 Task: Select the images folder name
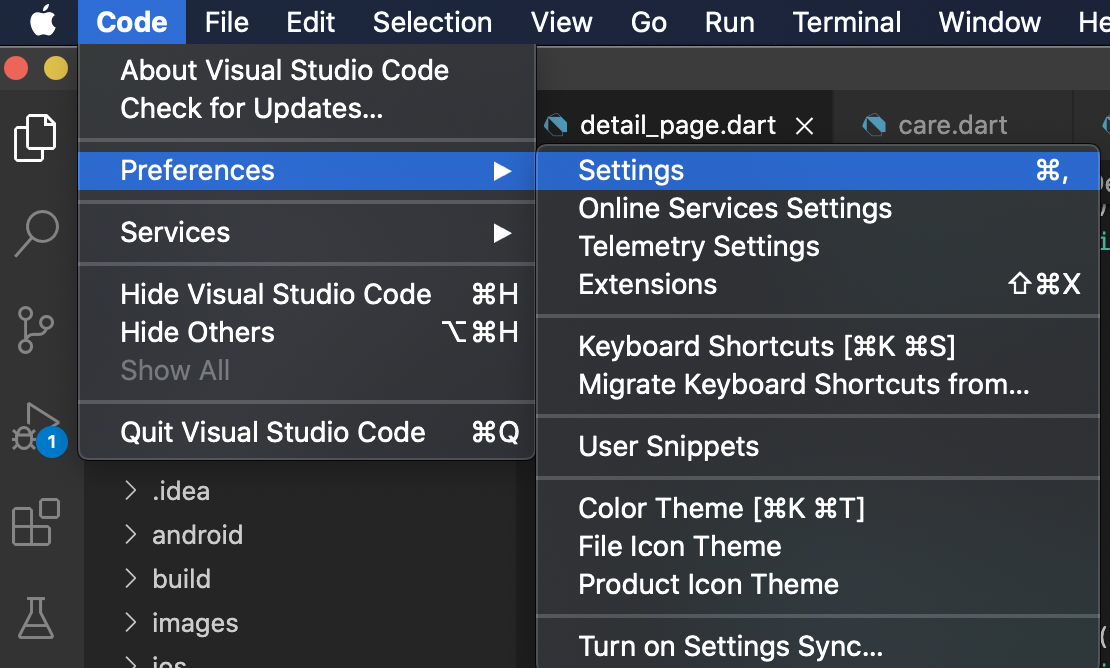195,623
